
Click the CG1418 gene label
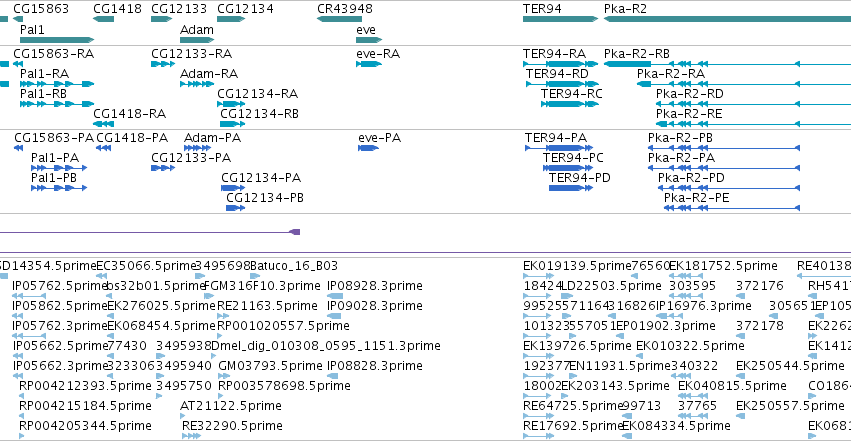[117, 9]
